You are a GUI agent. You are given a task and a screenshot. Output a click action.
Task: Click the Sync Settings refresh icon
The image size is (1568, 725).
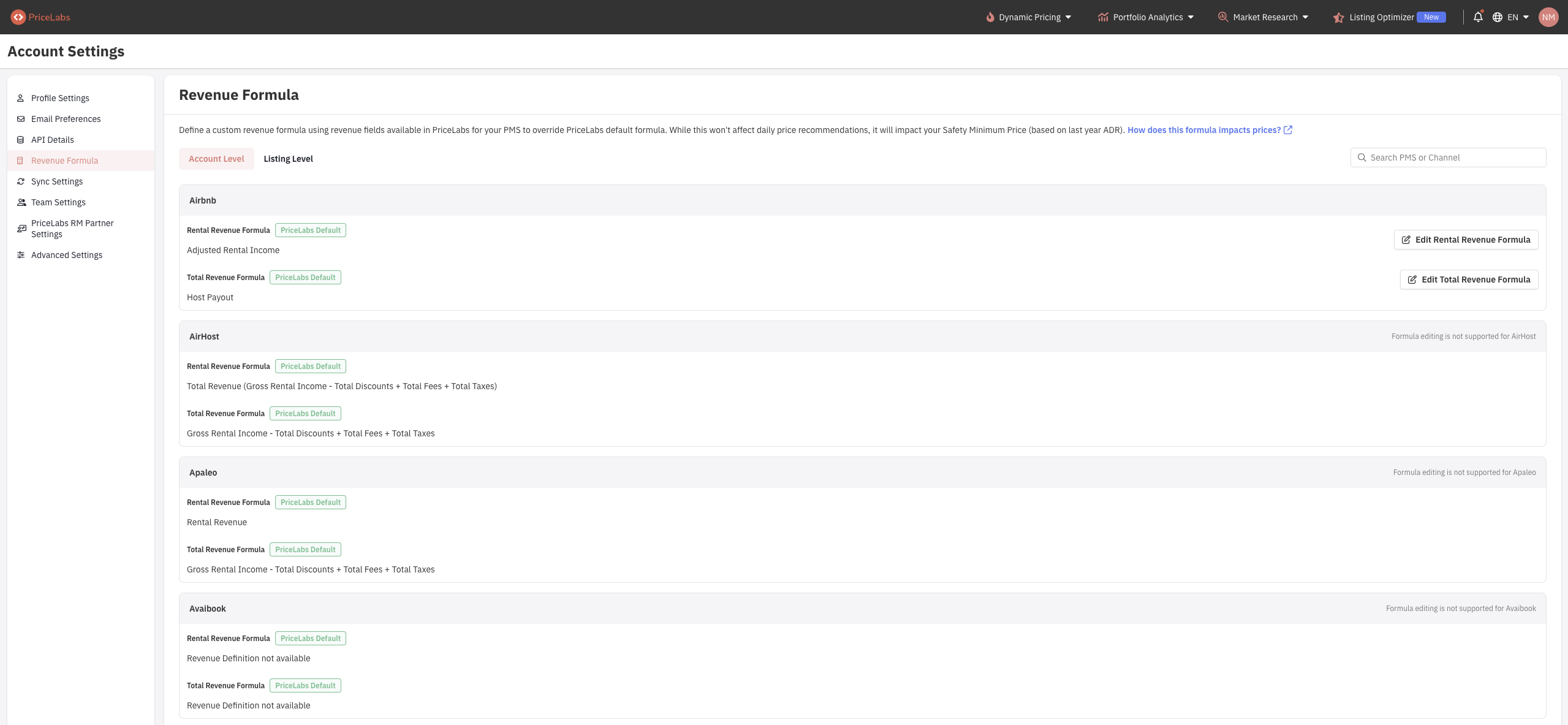21,181
